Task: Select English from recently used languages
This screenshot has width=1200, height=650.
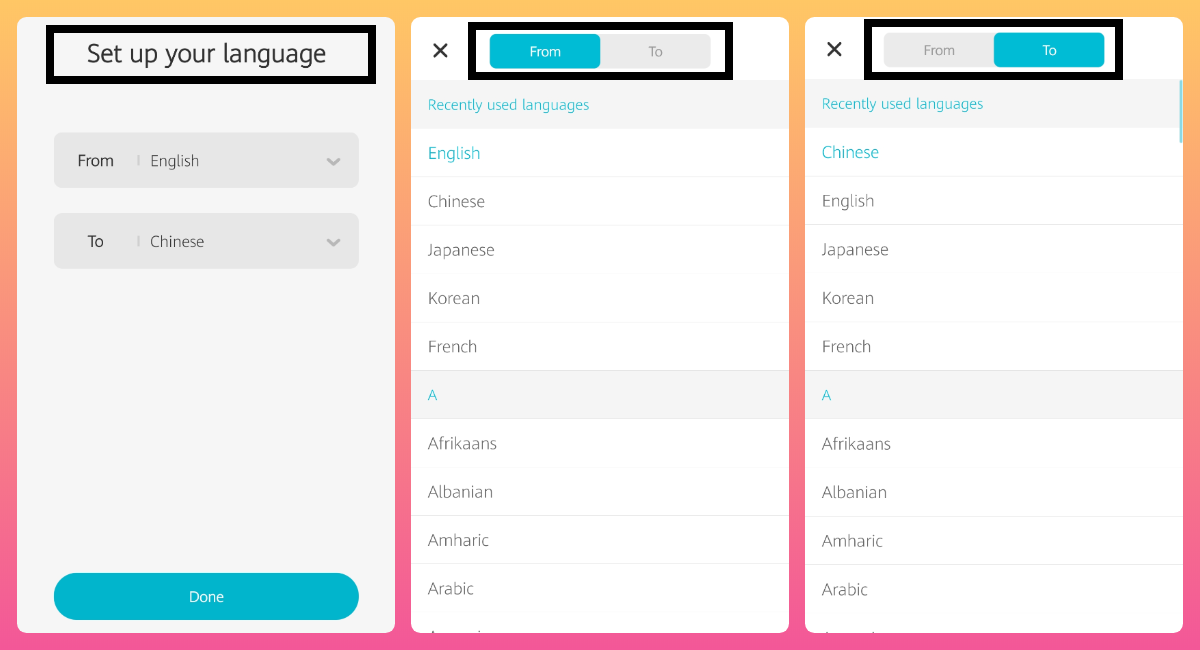Action: click(x=454, y=153)
